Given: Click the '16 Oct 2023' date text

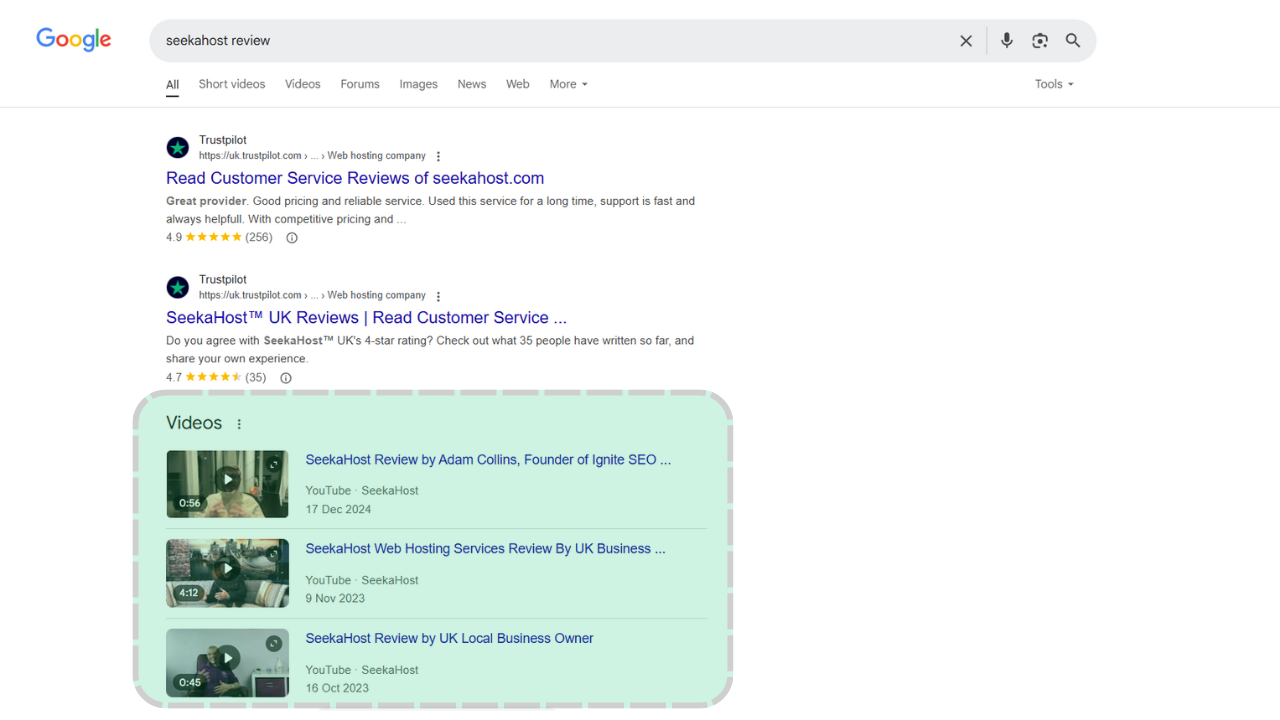Looking at the screenshot, I should pyautogui.click(x=337, y=688).
